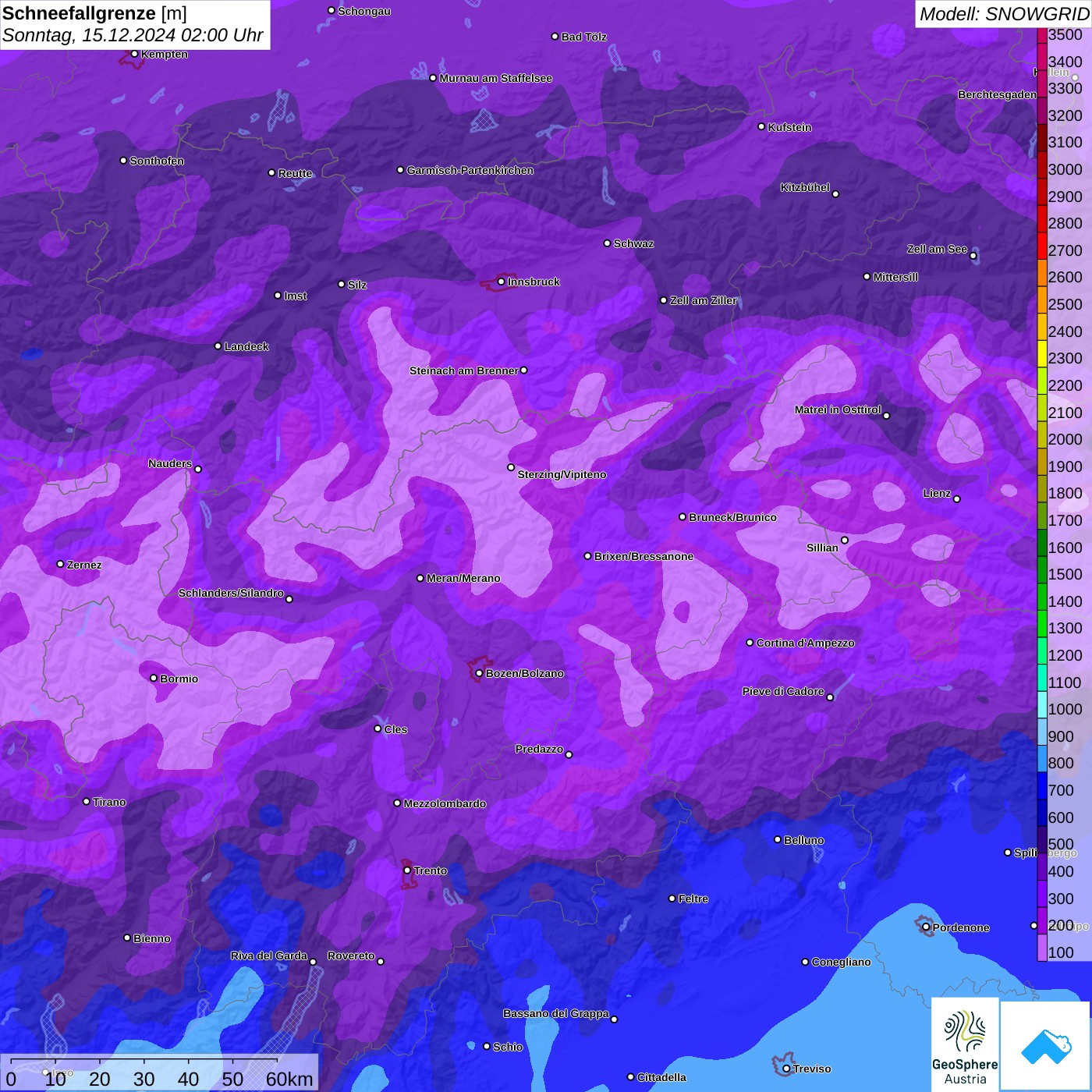The height and width of the screenshot is (1092, 1092).
Task: Click the 'Zell am See' label
Action: pyautogui.click(x=937, y=249)
